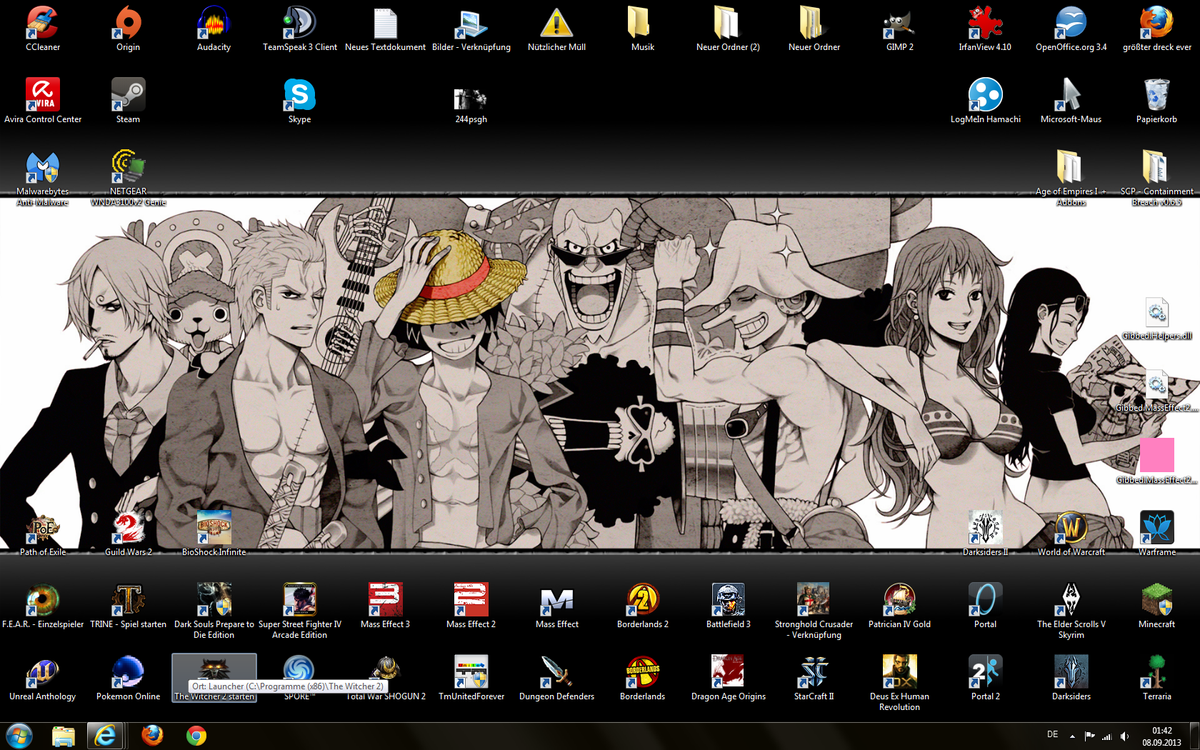Select the Borderlands 2 icon
This screenshot has height=750, width=1200.
[642, 599]
